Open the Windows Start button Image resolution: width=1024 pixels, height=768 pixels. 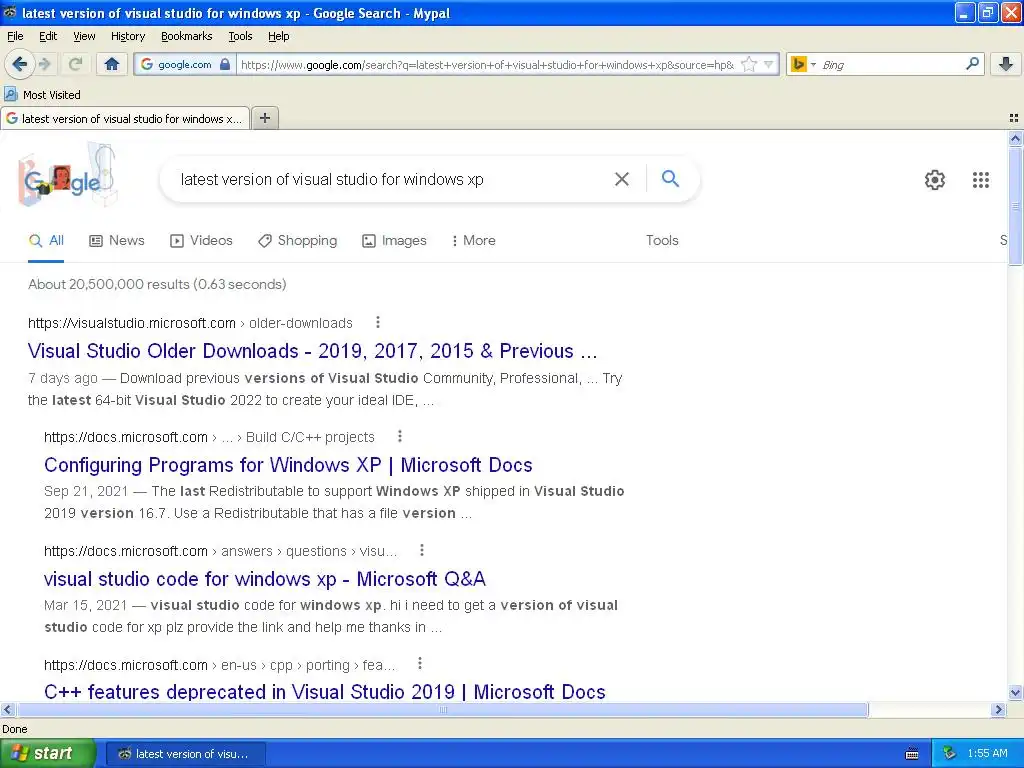pos(48,754)
